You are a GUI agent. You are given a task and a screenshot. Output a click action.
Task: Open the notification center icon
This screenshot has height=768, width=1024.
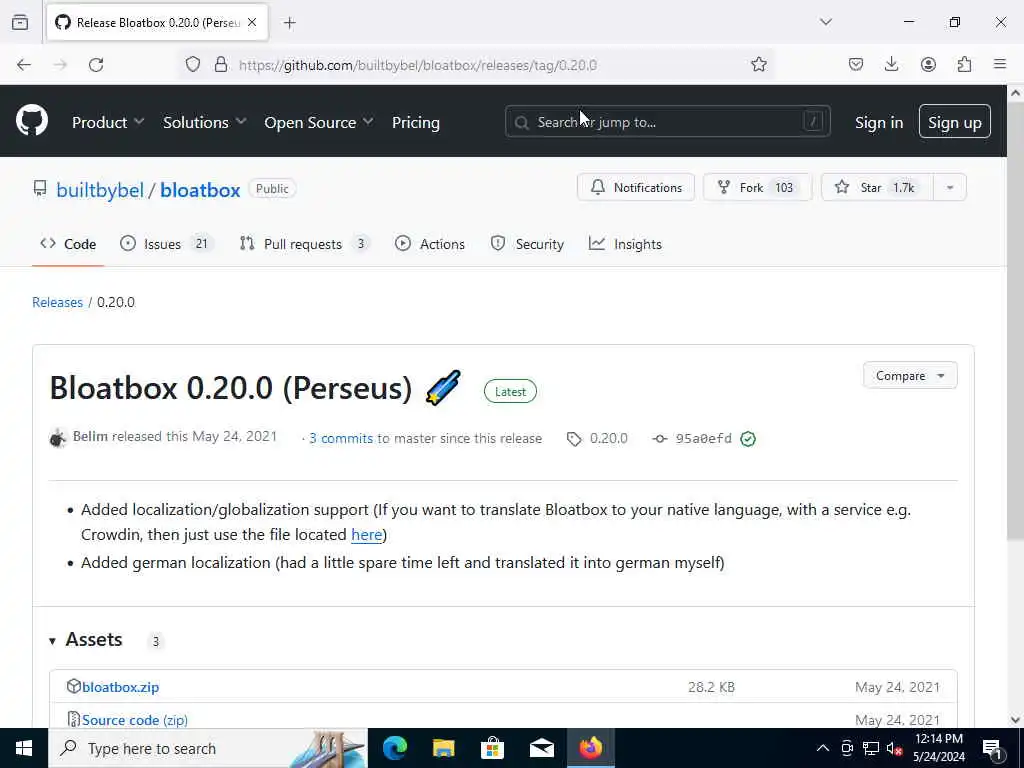pyautogui.click(x=993, y=749)
